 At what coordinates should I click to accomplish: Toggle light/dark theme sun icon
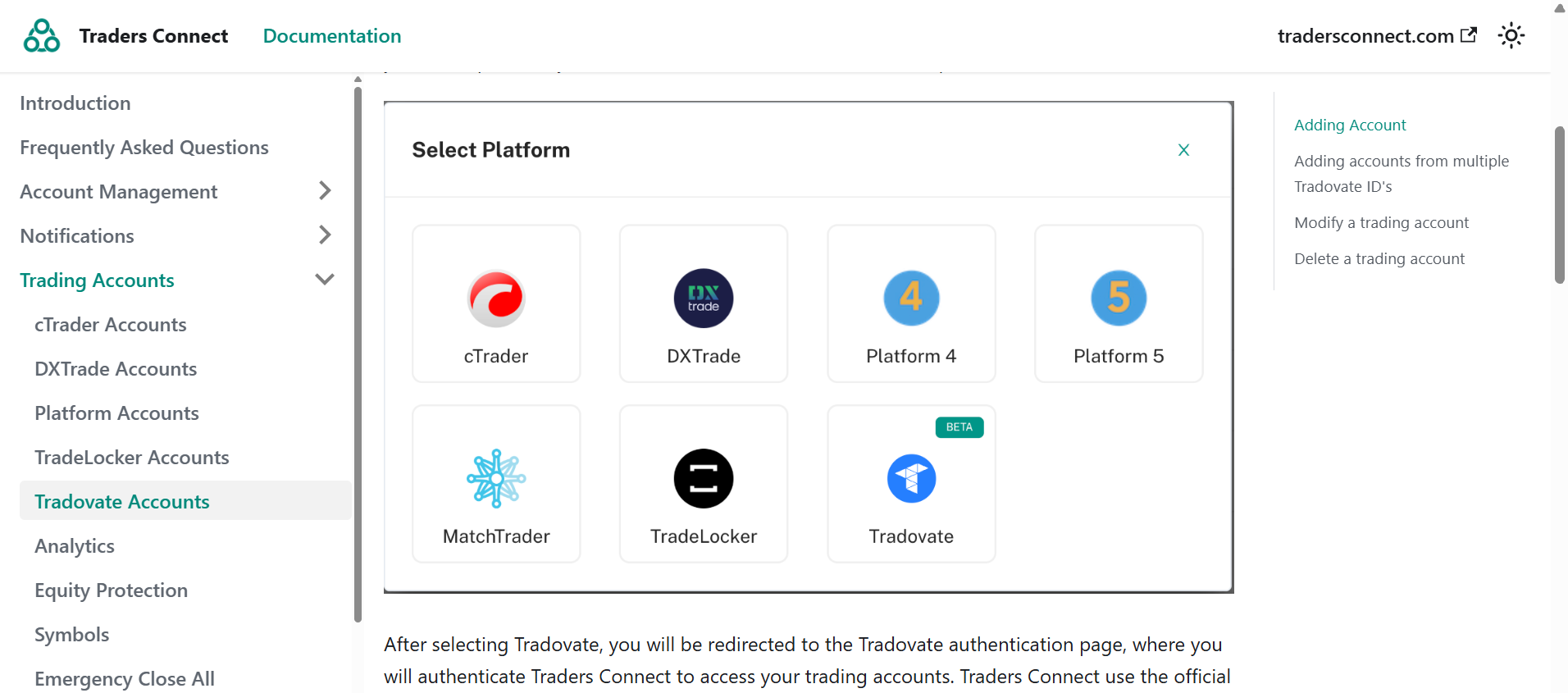click(1511, 36)
